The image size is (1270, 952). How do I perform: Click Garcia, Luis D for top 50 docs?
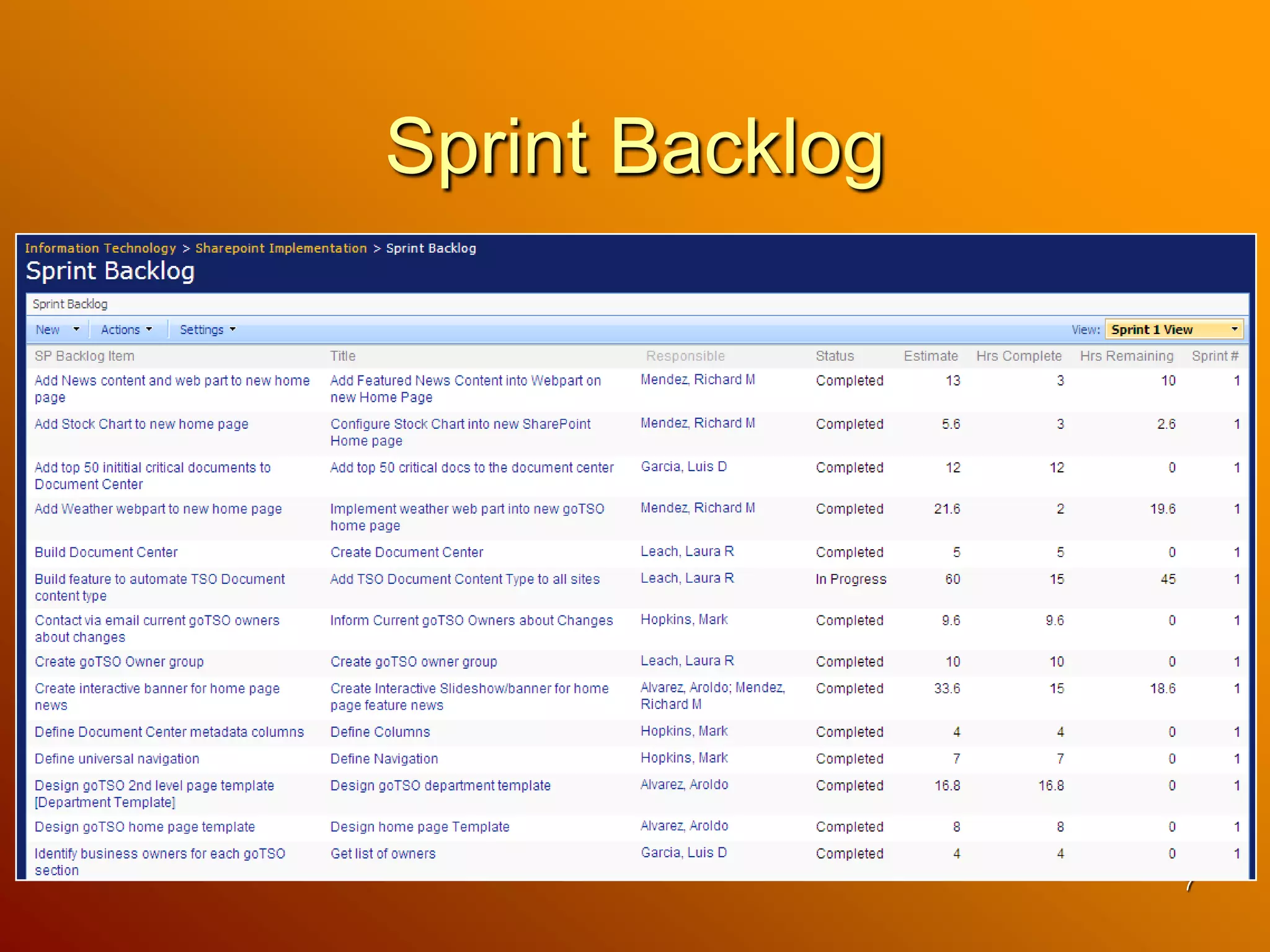point(683,467)
